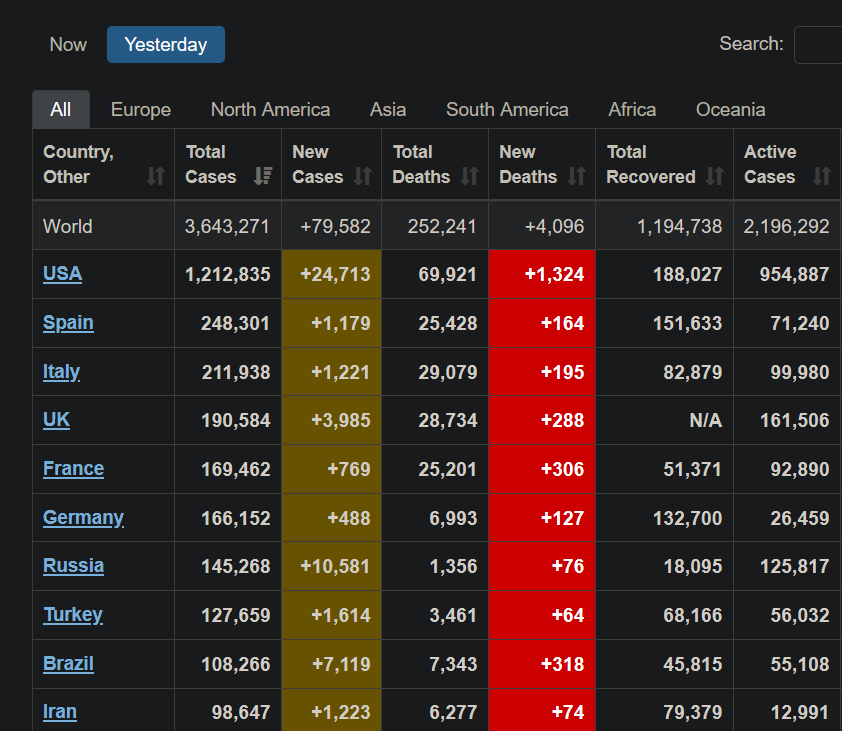The width and height of the screenshot is (842, 731).
Task: Click Italy total recovered 82,879
Action: [x=693, y=372]
